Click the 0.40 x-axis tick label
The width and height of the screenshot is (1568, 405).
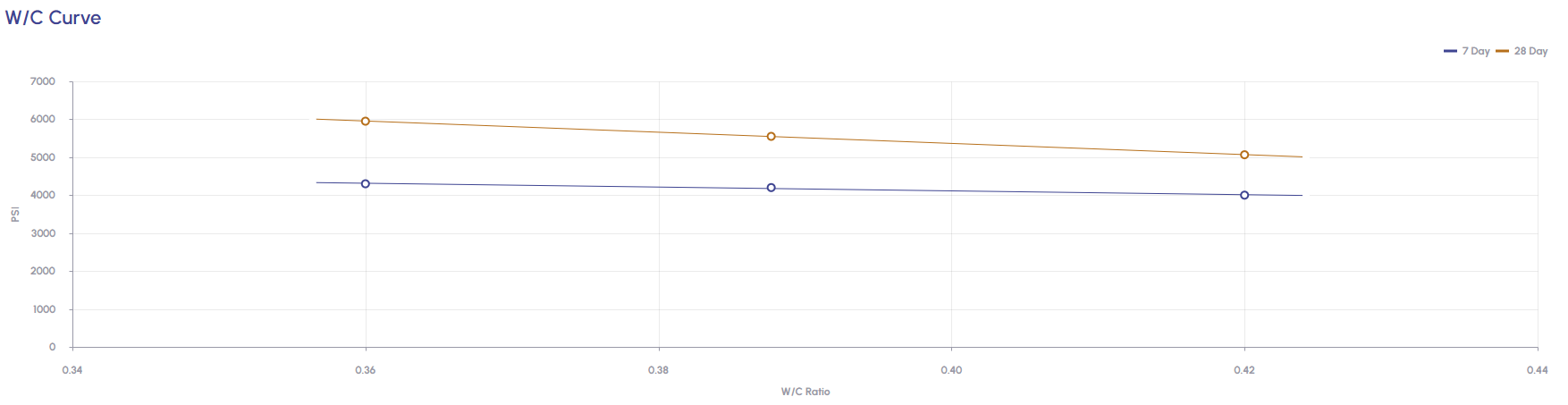[x=951, y=370]
